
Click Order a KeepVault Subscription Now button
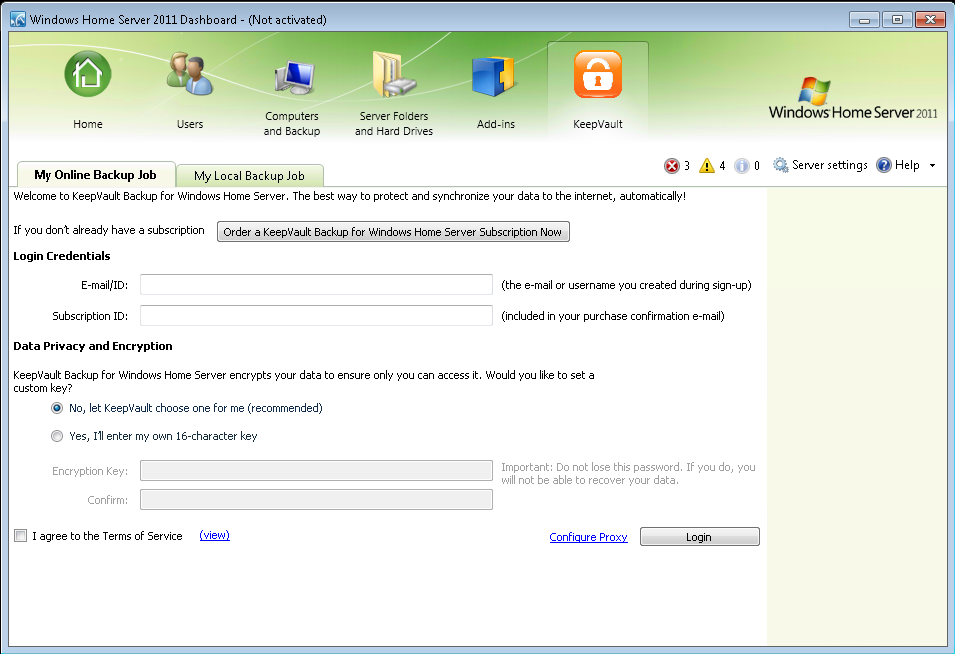(x=393, y=232)
